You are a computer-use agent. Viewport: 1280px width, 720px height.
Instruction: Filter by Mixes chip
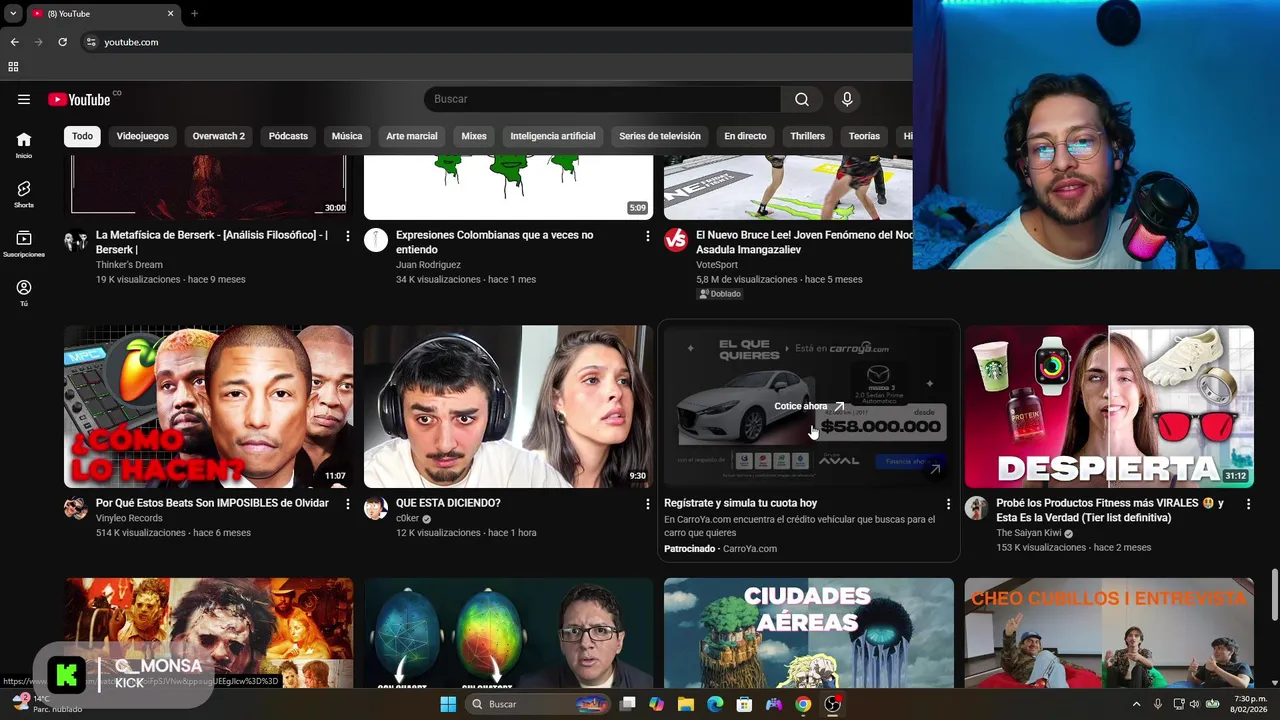[x=474, y=136]
